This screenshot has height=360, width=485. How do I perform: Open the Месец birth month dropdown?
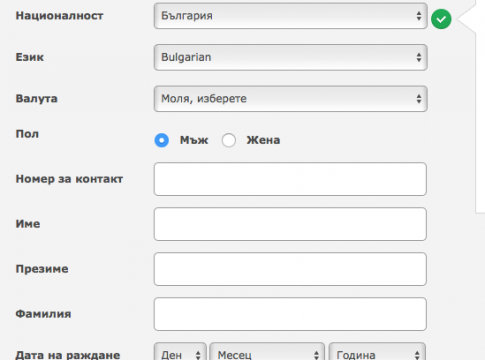(x=267, y=351)
